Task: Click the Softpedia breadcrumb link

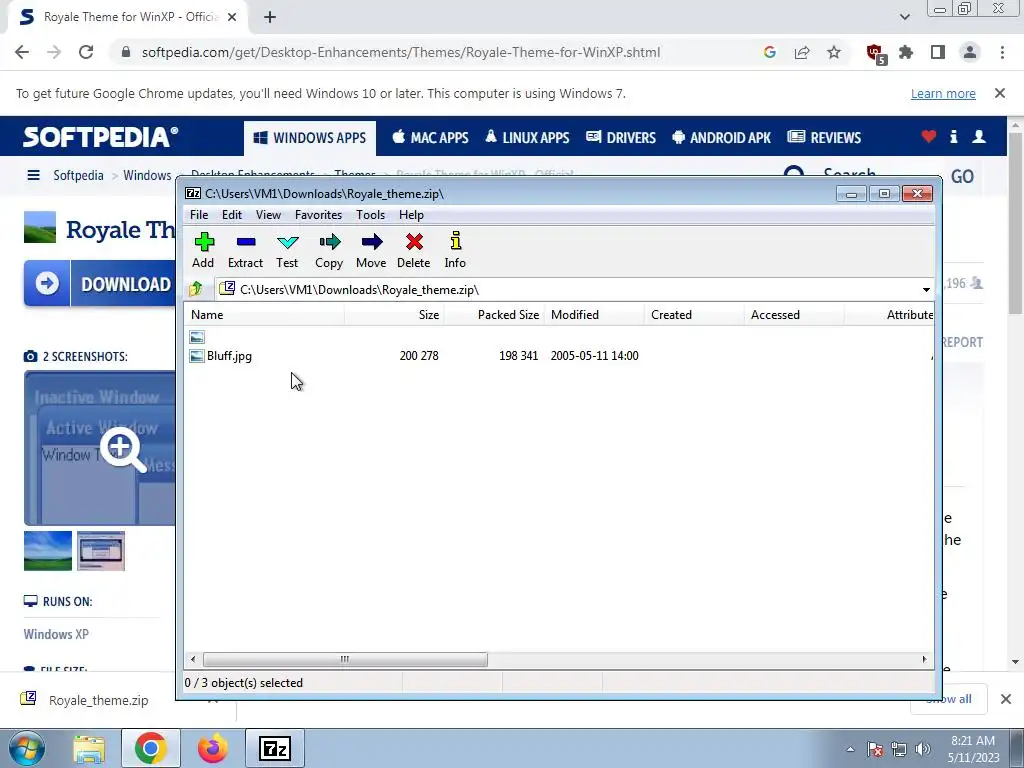Action: (x=78, y=175)
